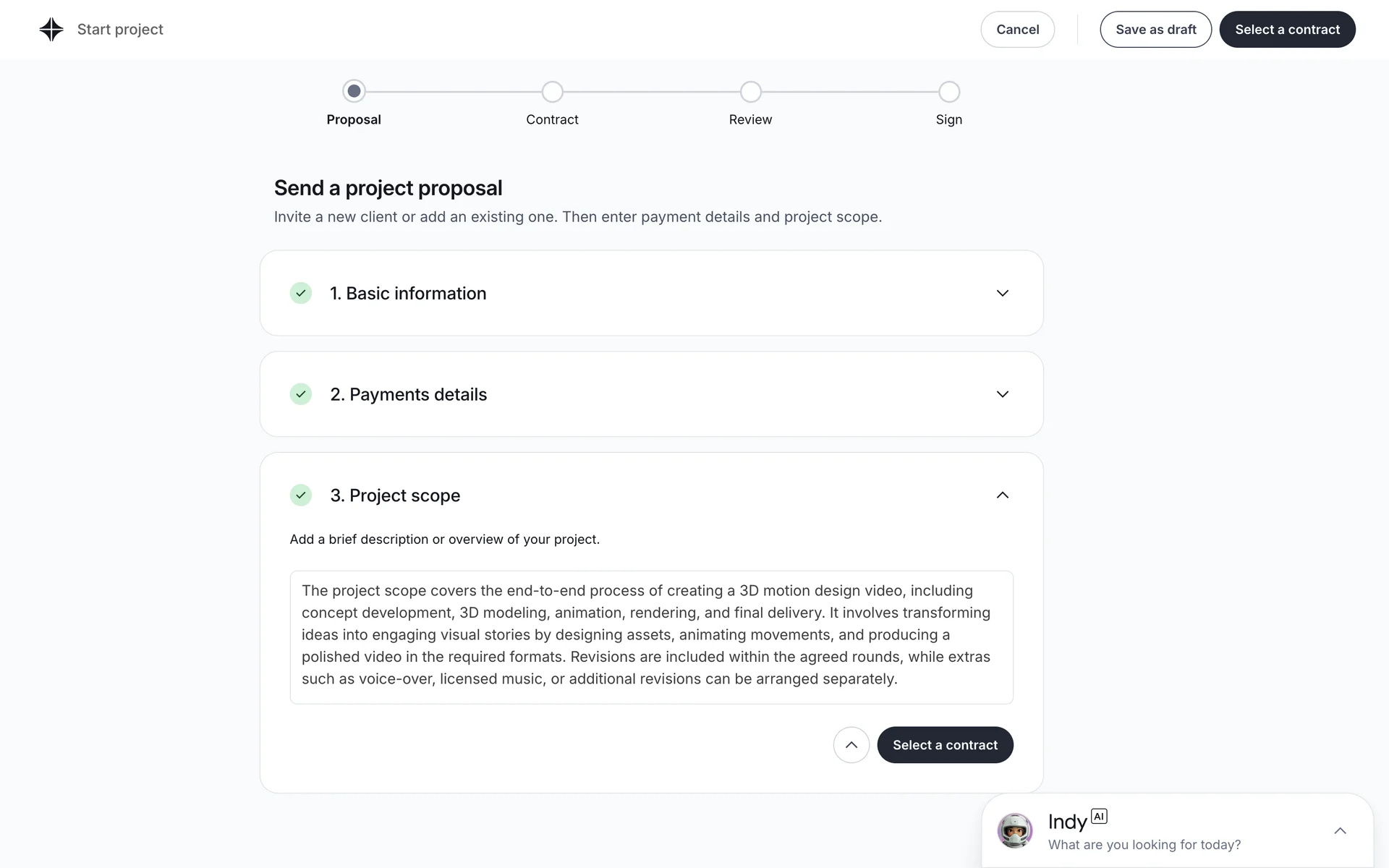The width and height of the screenshot is (1389, 868).
Task: Collapse the Project scope section
Action: click(x=1002, y=495)
